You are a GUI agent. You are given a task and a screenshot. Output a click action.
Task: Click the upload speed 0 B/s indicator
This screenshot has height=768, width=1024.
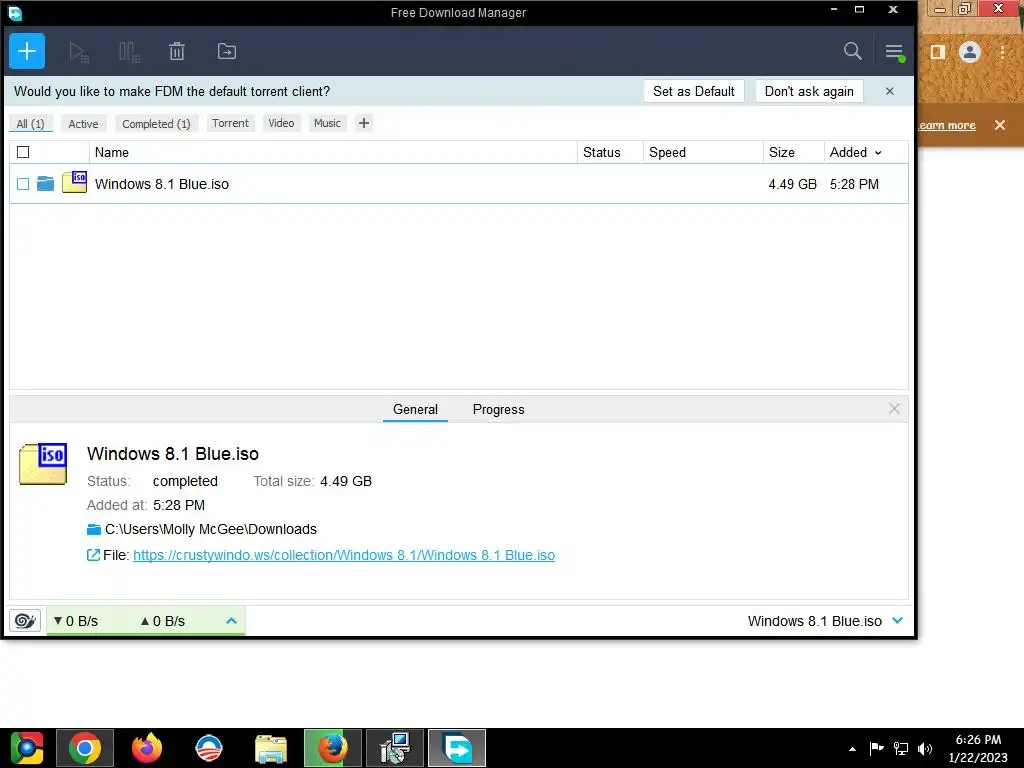pyautogui.click(x=163, y=621)
